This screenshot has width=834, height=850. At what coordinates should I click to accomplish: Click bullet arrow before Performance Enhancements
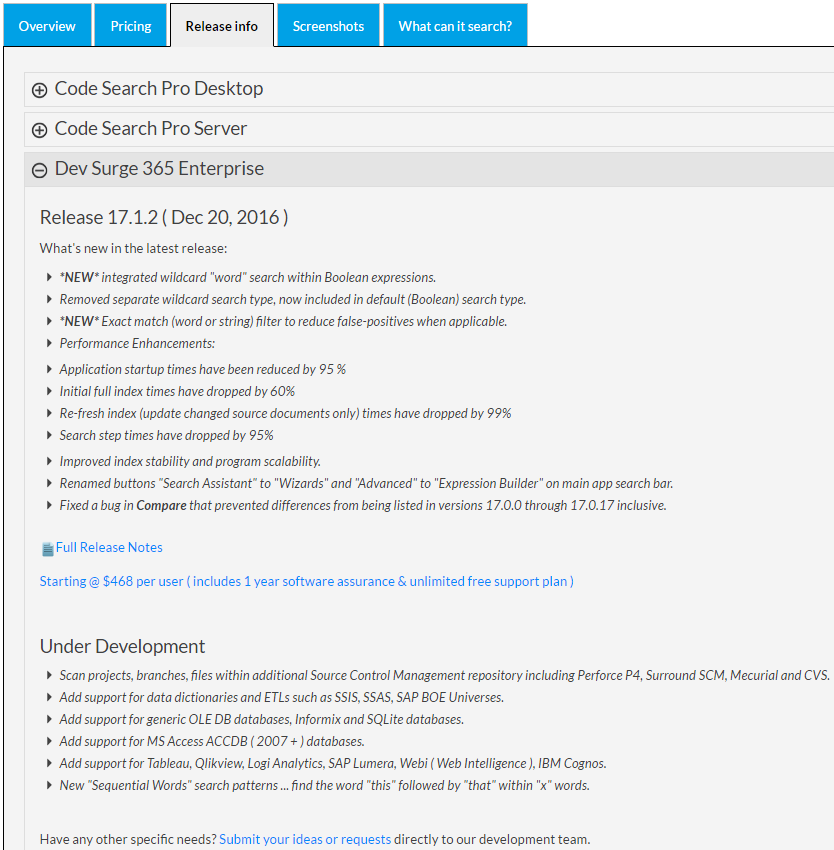coord(49,343)
